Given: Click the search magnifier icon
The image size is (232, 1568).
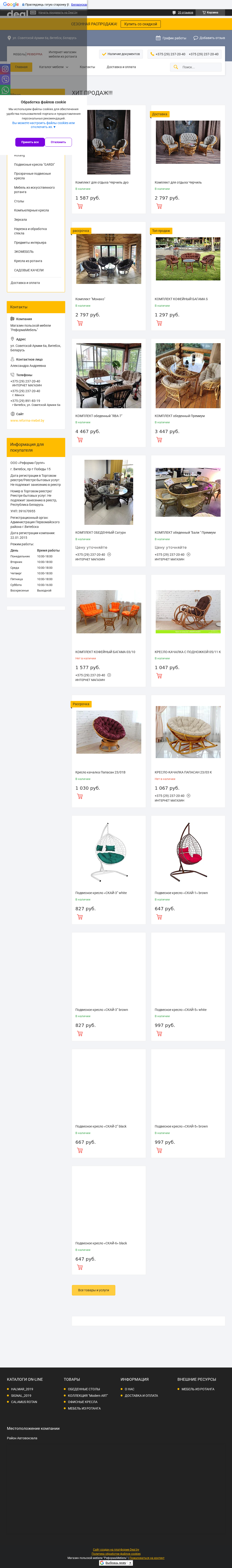Looking at the screenshot, I should (x=176, y=67).
